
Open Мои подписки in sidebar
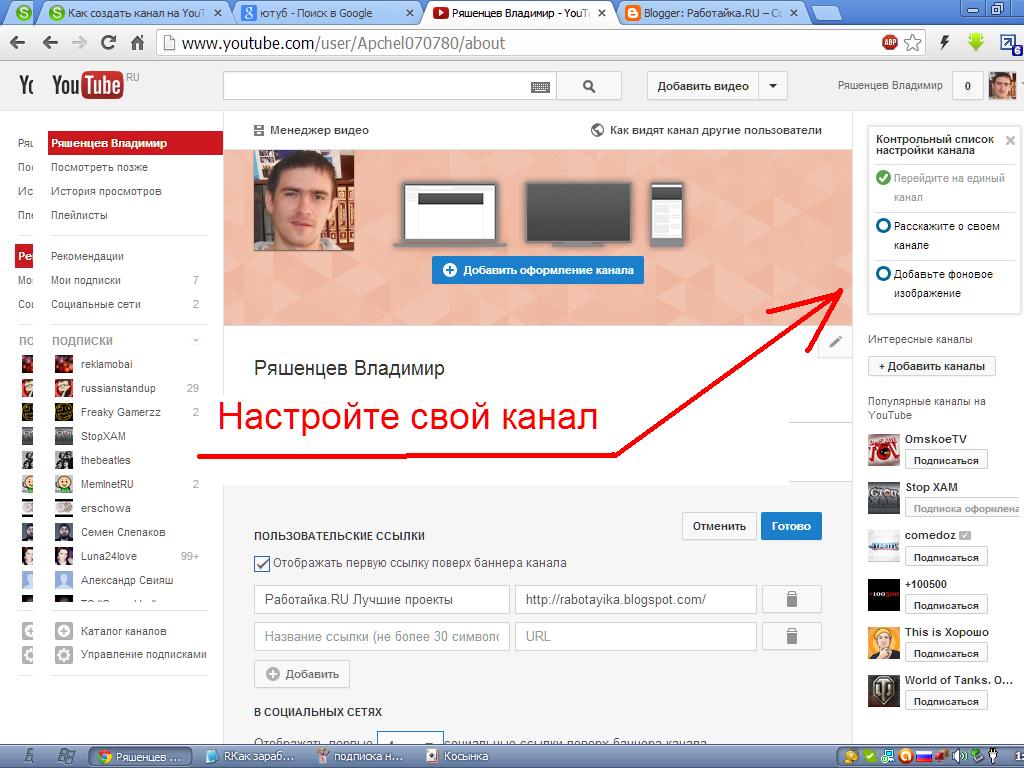click(x=86, y=280)
